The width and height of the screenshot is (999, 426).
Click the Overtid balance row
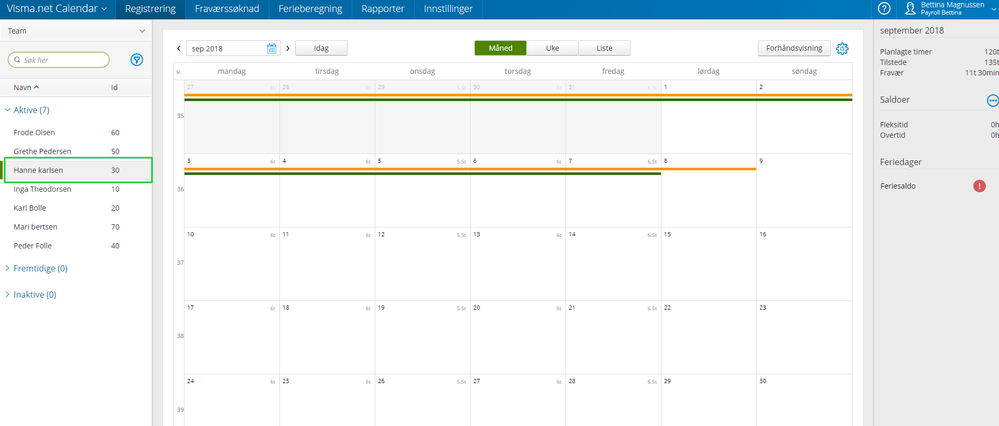click(x=939, y=135)
